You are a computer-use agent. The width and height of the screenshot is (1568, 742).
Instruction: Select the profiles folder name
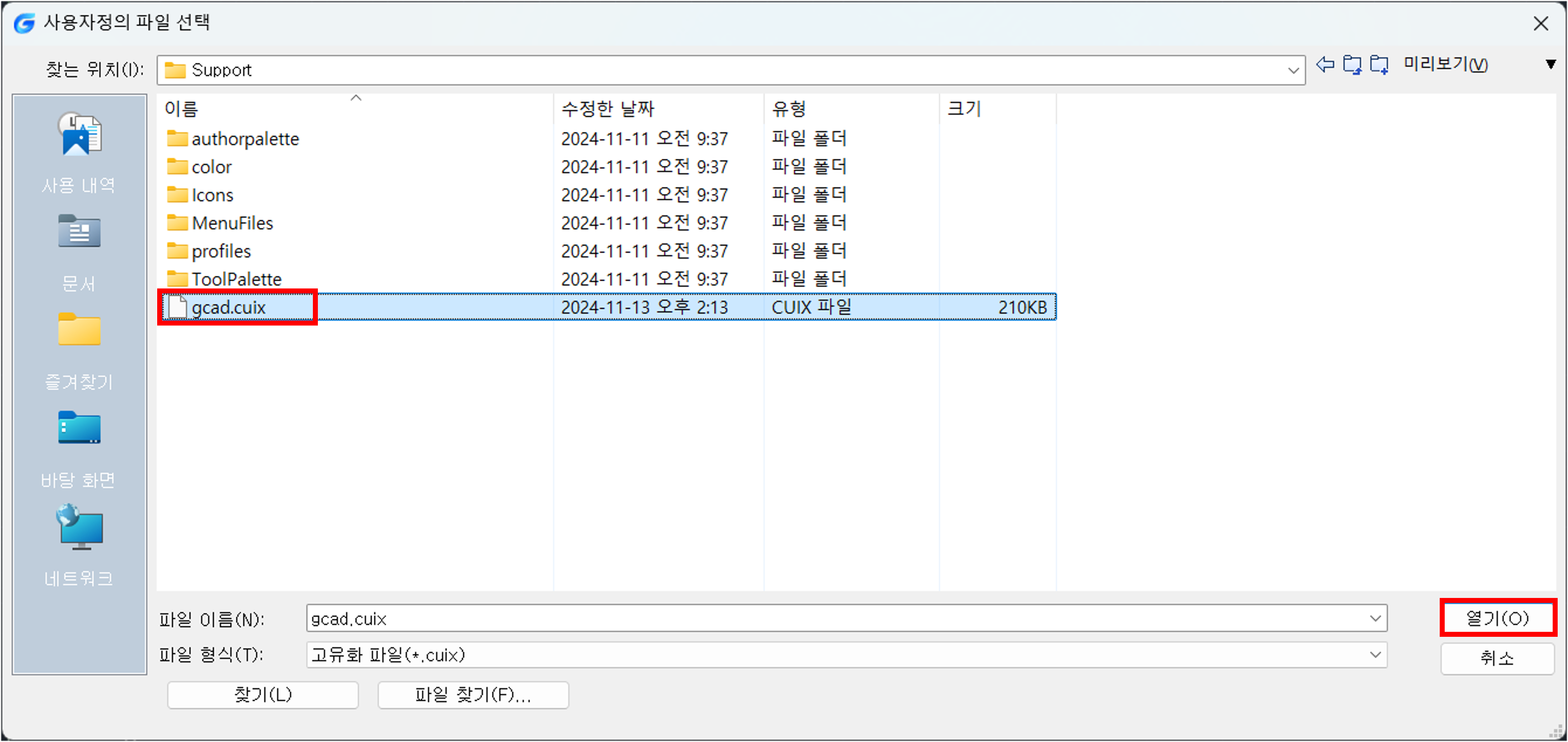221,251
